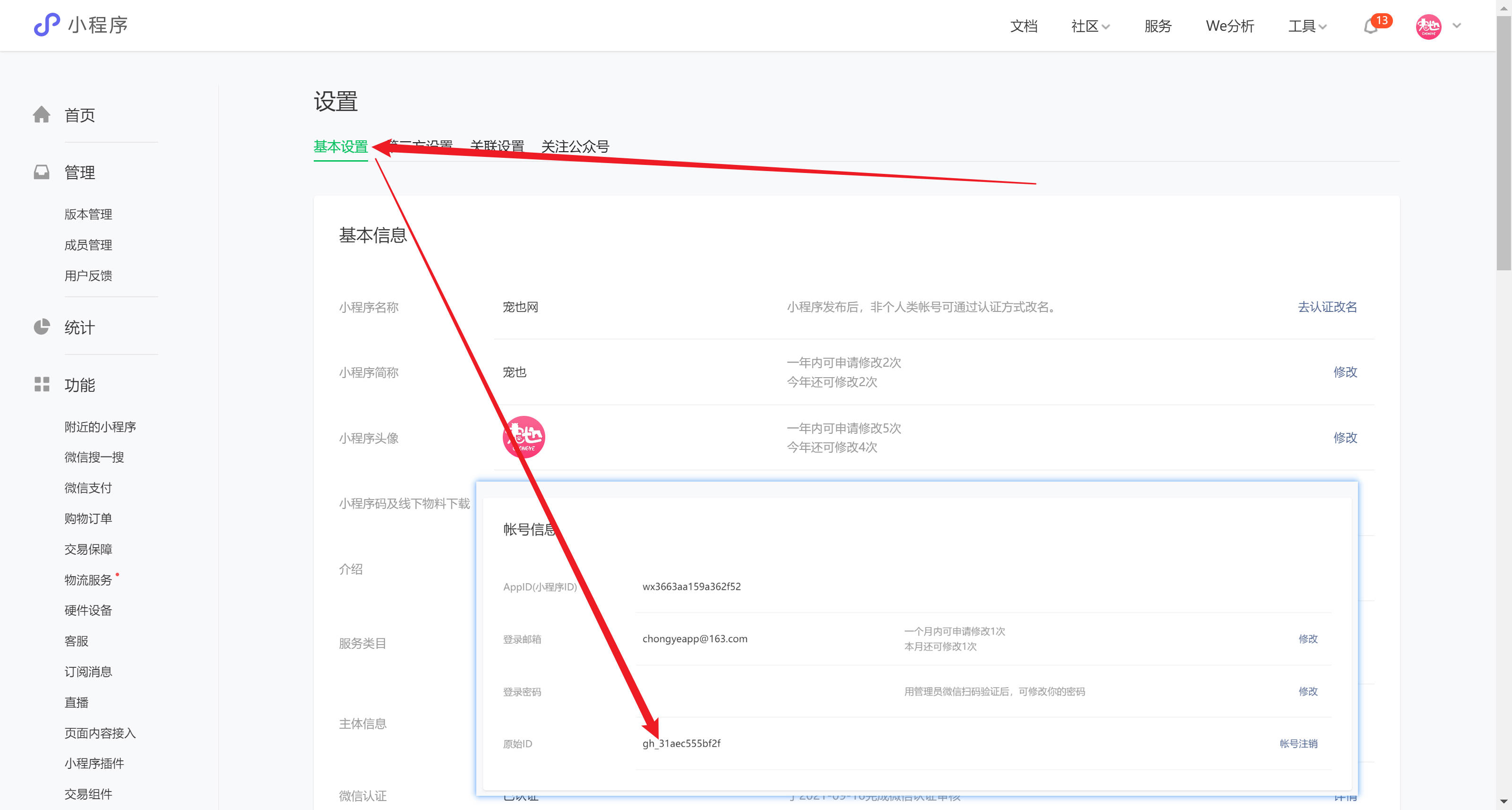Viewport: 1512px width, 810px height.
Task: Open 直播 in sidebar
Action: coord(76,702)
